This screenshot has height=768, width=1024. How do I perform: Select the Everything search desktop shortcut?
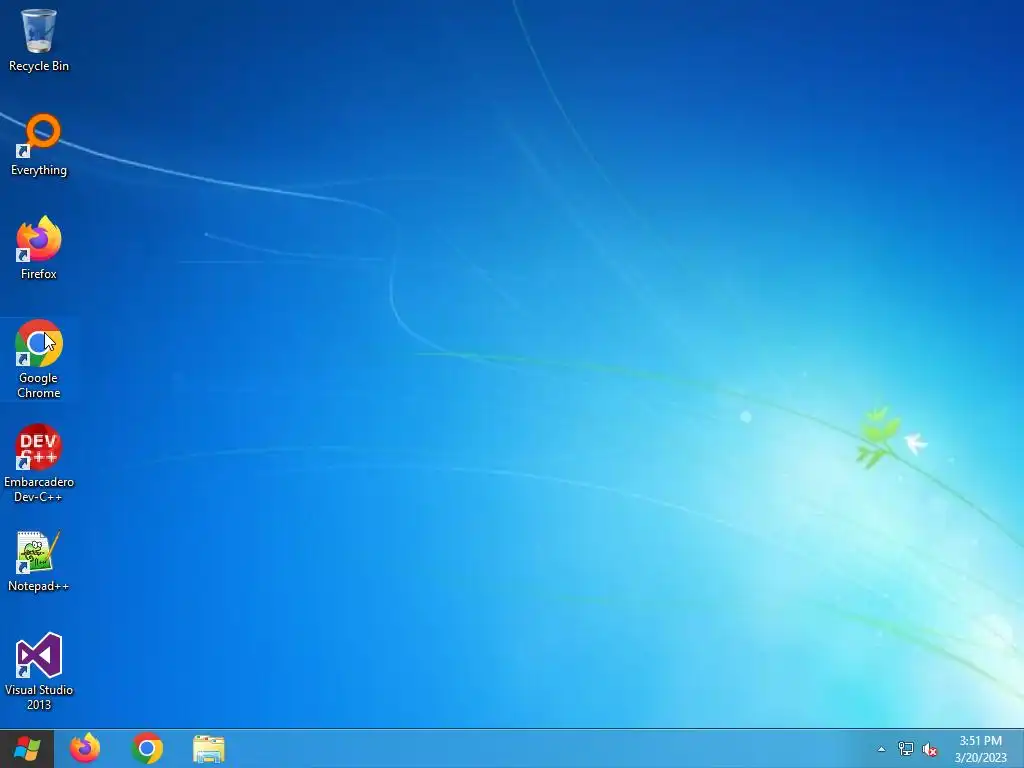click(39, 145)
